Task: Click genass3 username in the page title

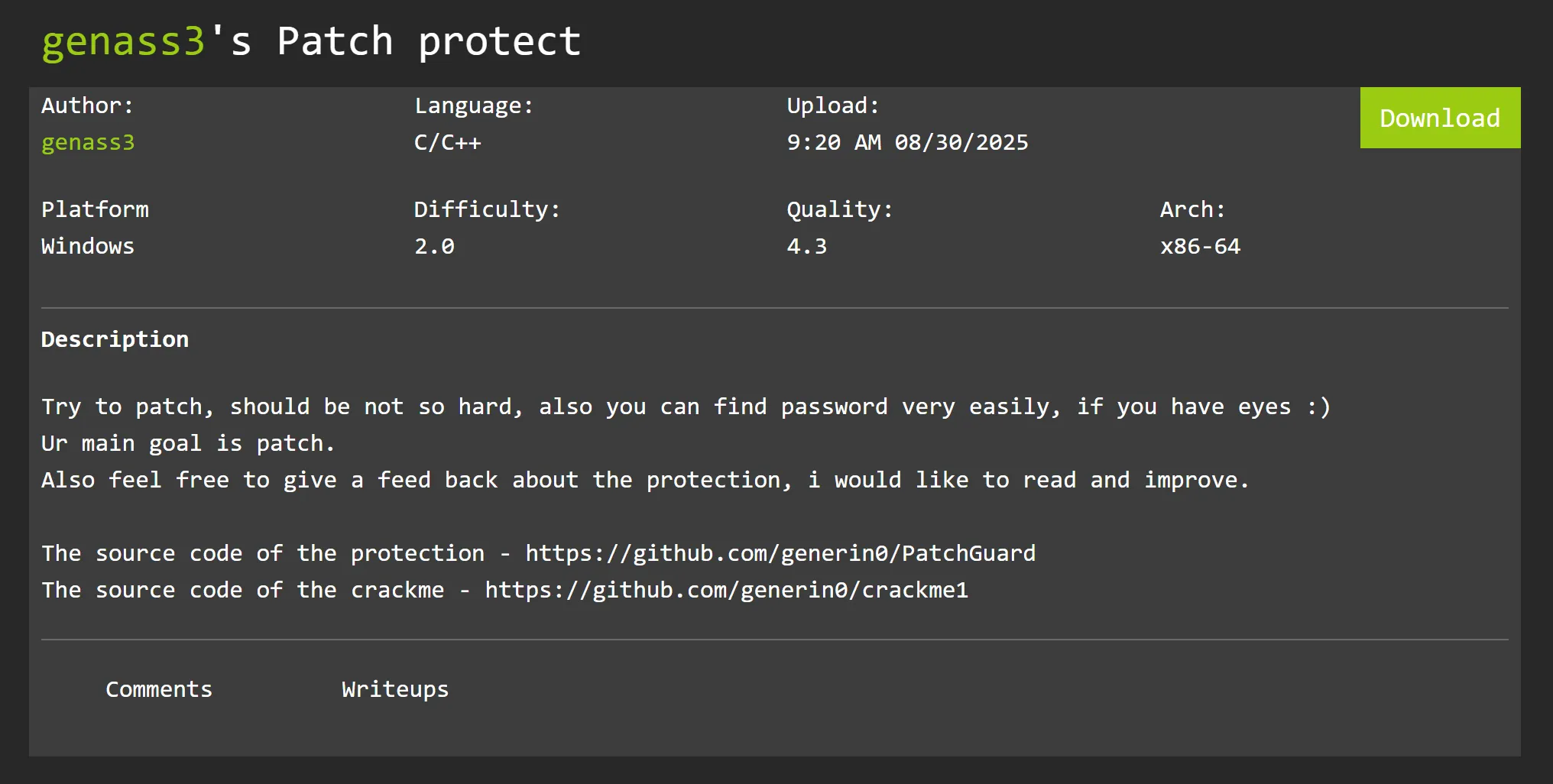Action: point(123,41)
